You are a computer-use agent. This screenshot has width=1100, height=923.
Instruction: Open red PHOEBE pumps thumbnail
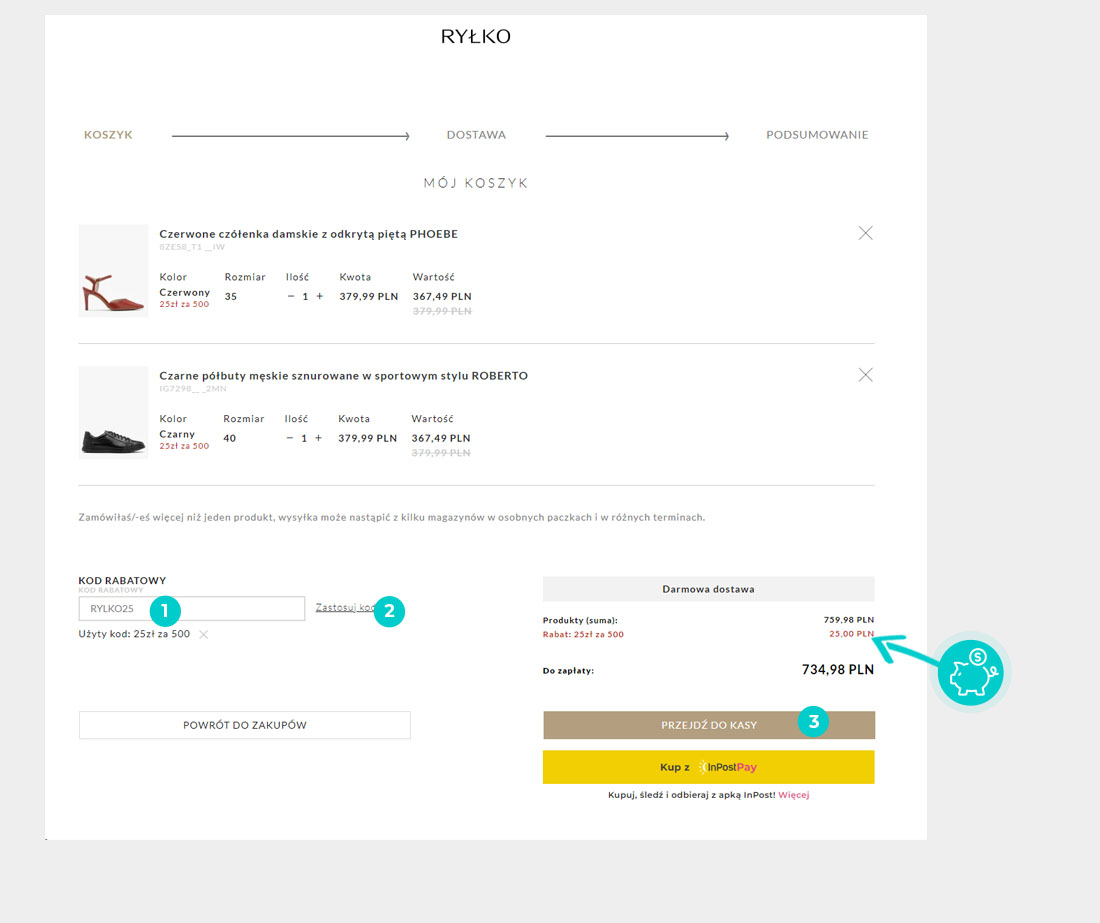113,271
